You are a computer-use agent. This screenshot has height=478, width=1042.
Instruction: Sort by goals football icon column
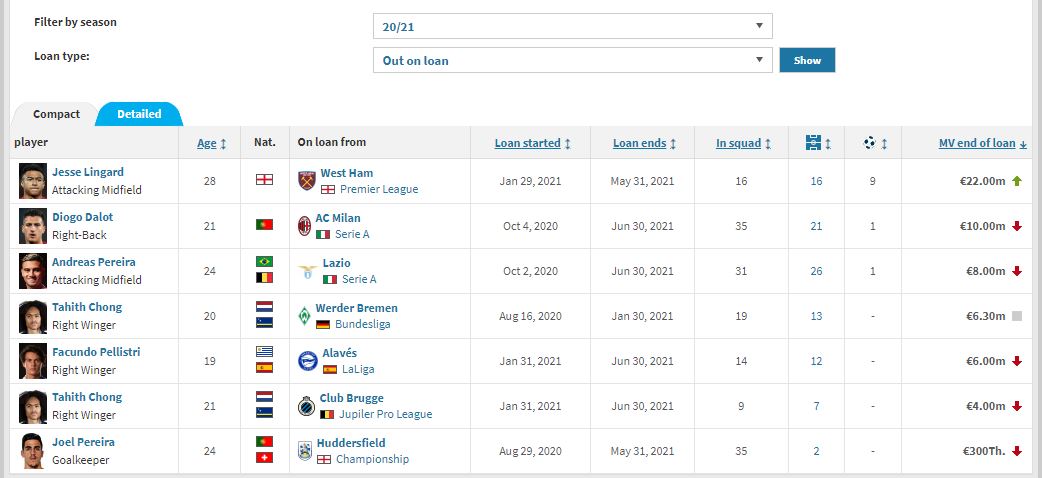tap(875, 142)
